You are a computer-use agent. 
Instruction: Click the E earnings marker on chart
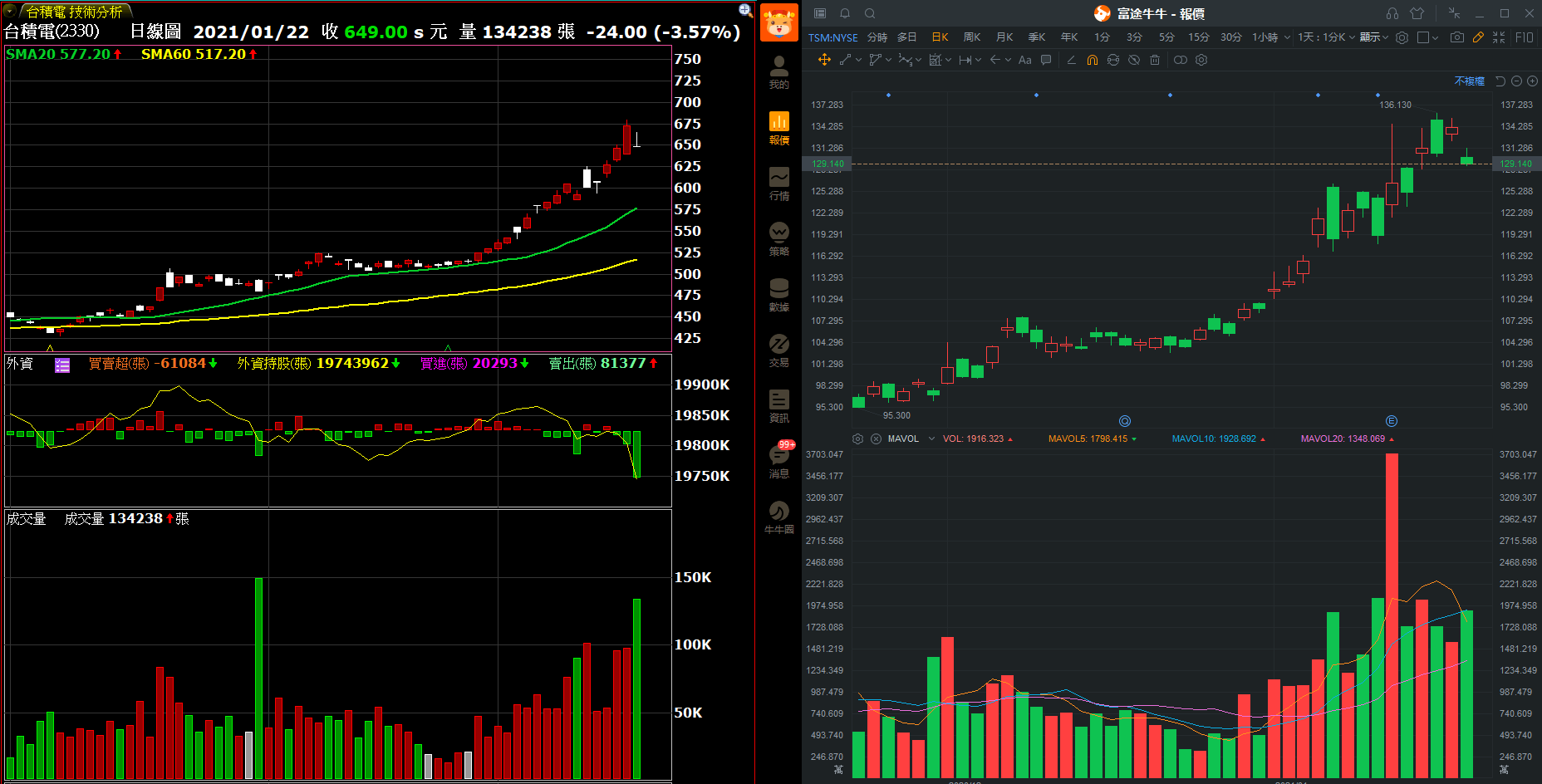click(x=1392, y=421)
